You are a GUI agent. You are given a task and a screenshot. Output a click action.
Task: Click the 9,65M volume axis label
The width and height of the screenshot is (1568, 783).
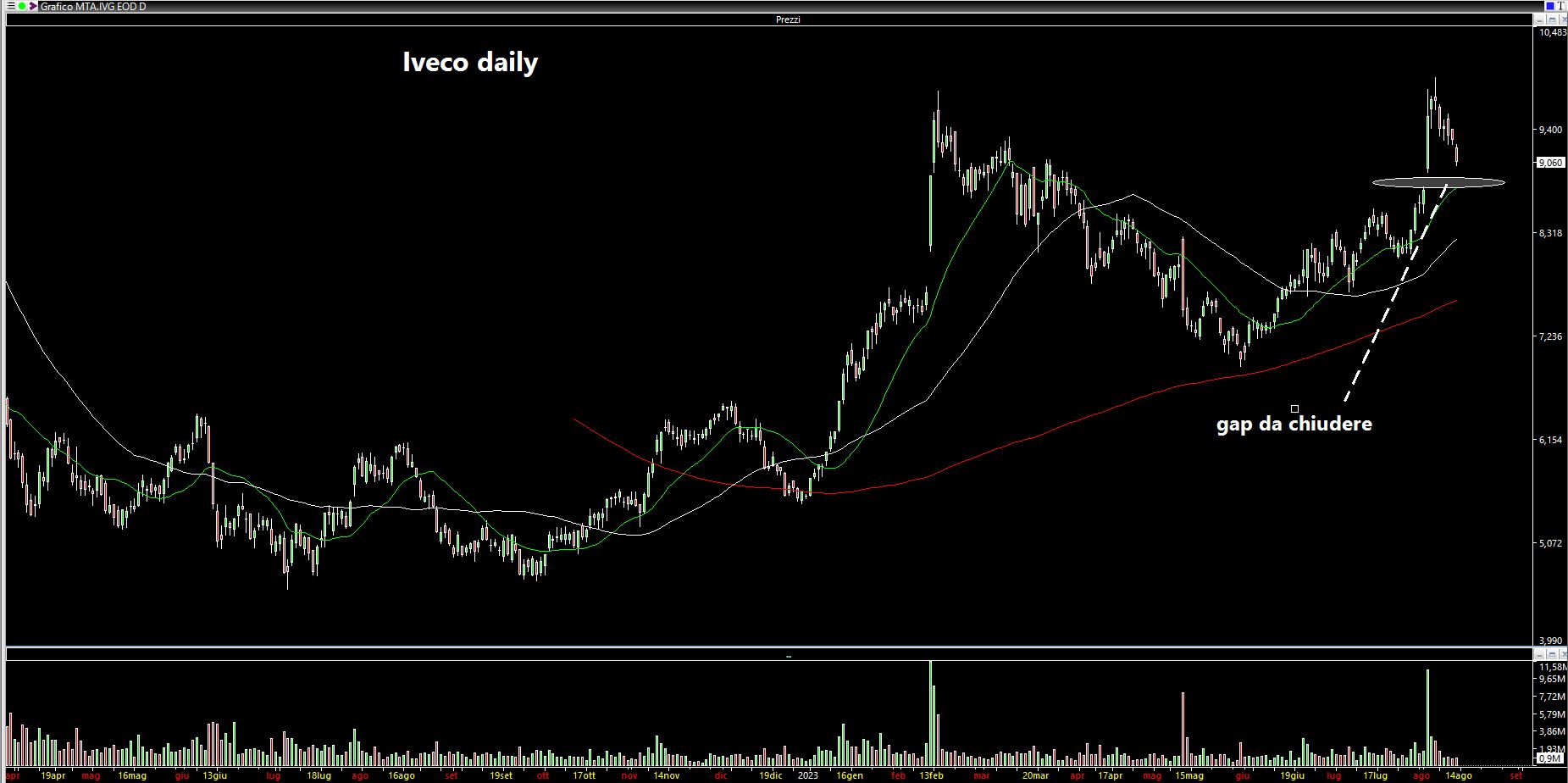pyautogui.click(x=1552, y=679)
